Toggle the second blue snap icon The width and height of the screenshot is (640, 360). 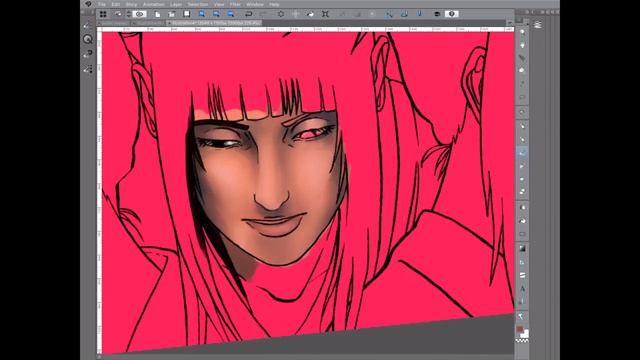(404, 14)
